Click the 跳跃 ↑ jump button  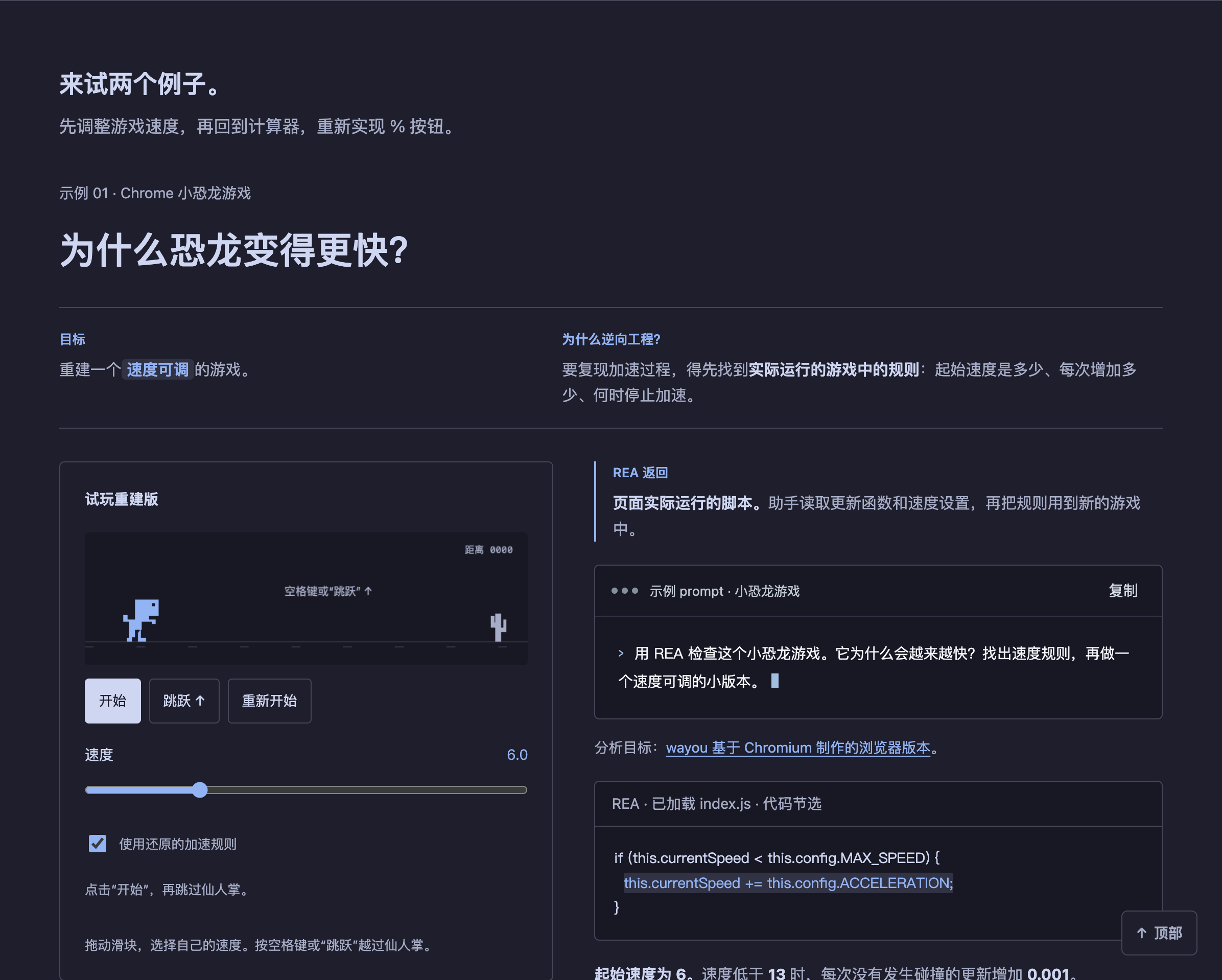184,701
